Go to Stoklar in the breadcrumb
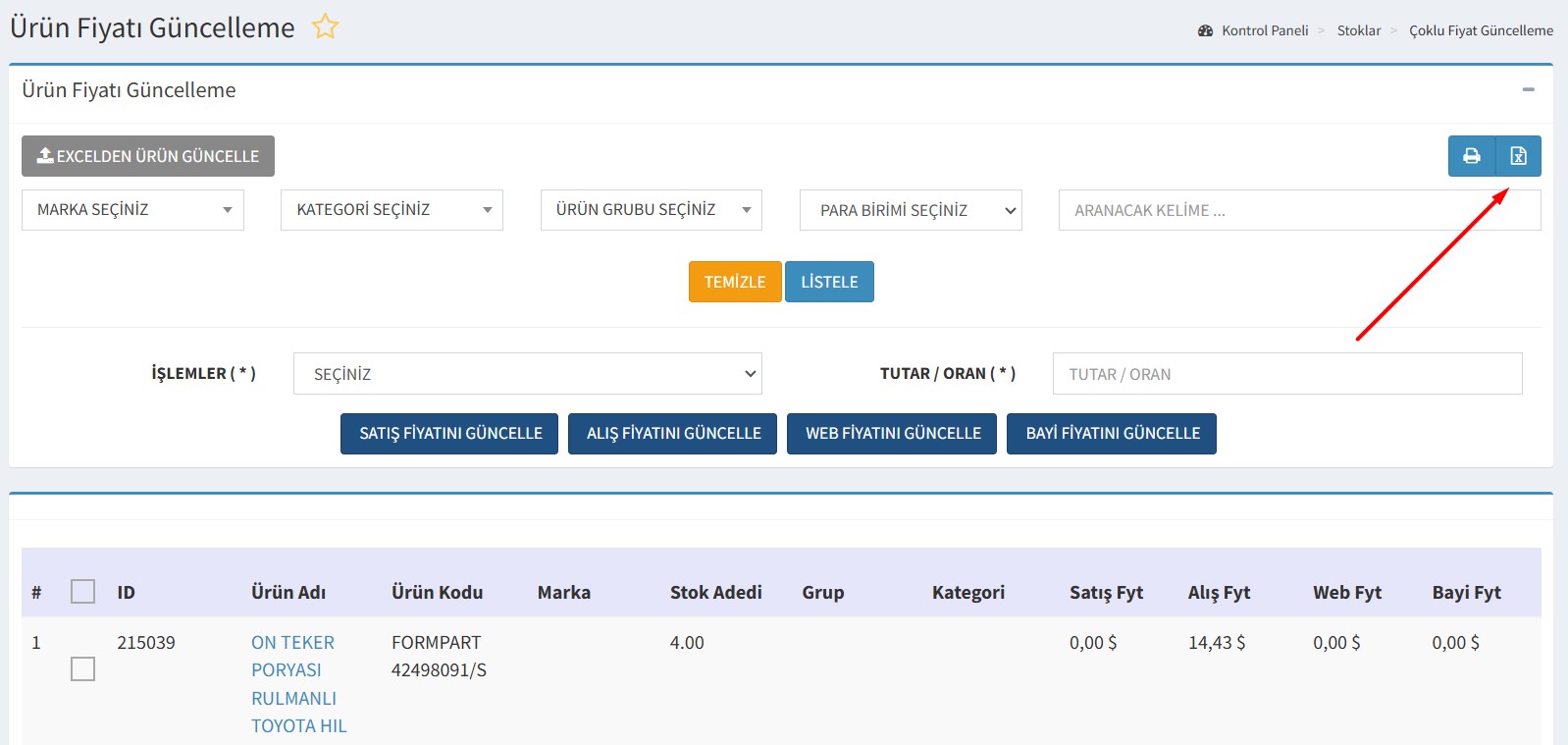The width and height of the screenshot is (1568, 745). [1358, 30]
